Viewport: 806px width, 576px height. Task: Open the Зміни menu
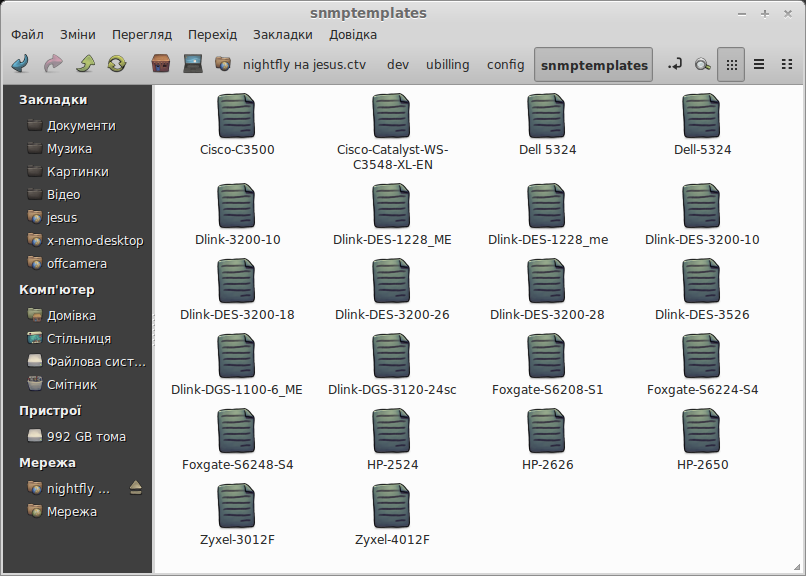[x=78, y=34]
